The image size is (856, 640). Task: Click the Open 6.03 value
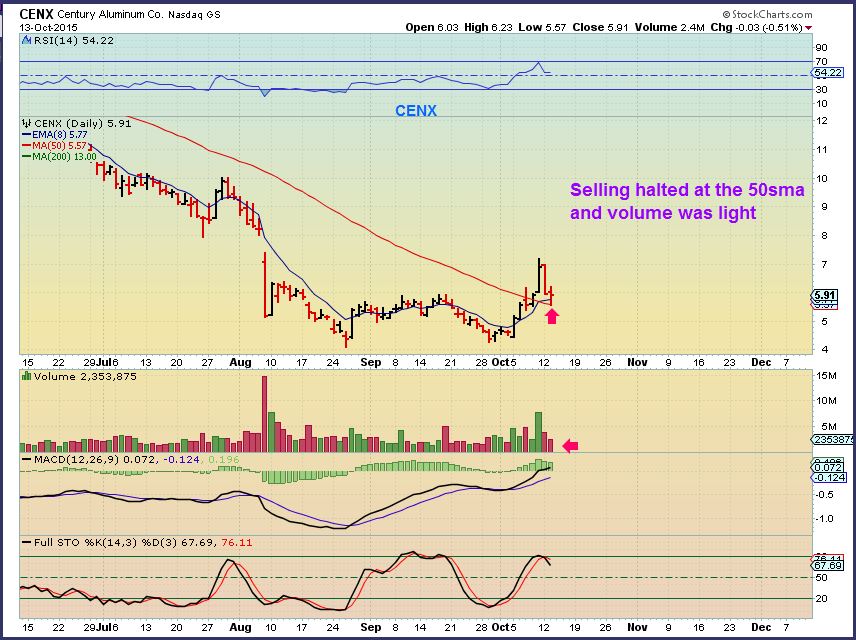pos(432,27)
